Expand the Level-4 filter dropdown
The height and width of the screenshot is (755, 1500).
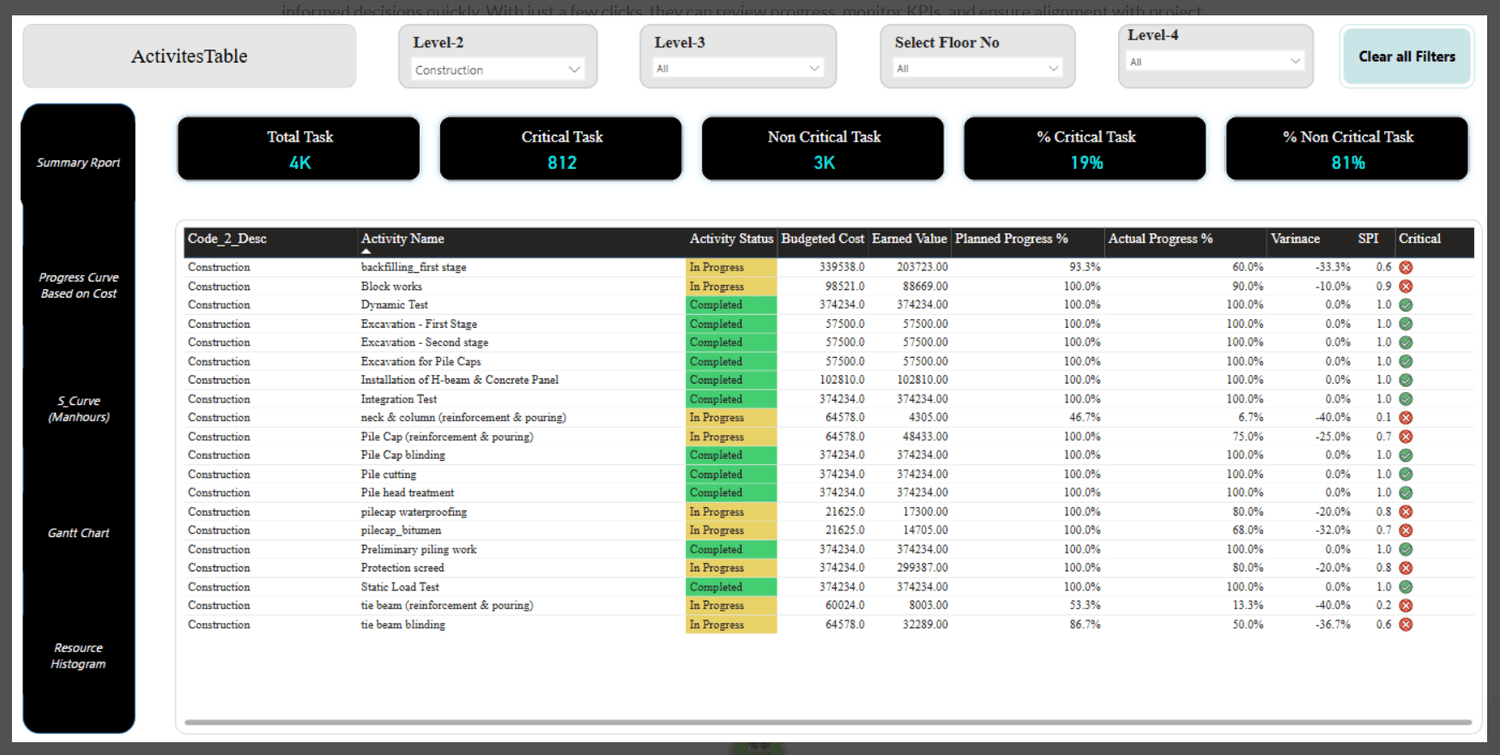pyautogui.click(x=1215, y=62)
